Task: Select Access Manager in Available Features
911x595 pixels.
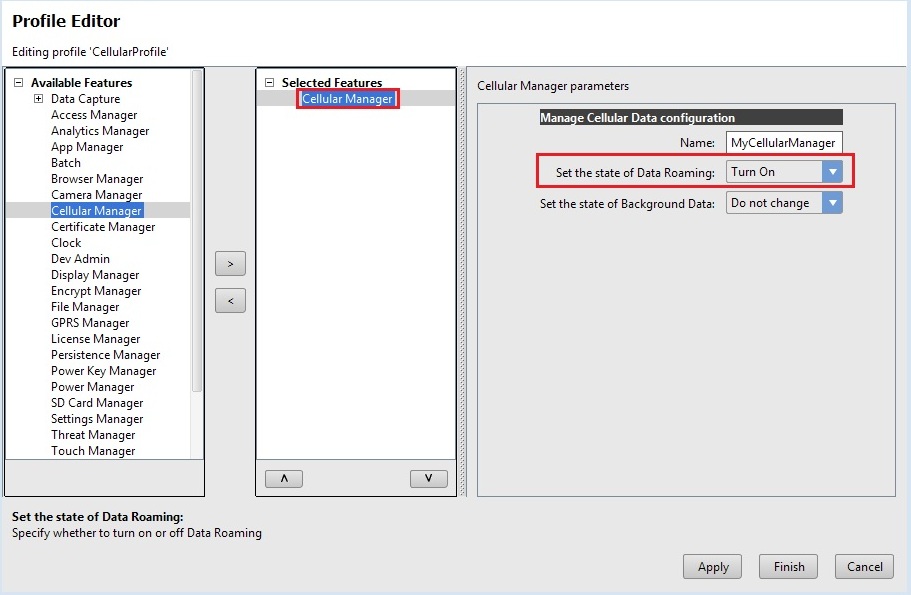Action: click(94, 115)
